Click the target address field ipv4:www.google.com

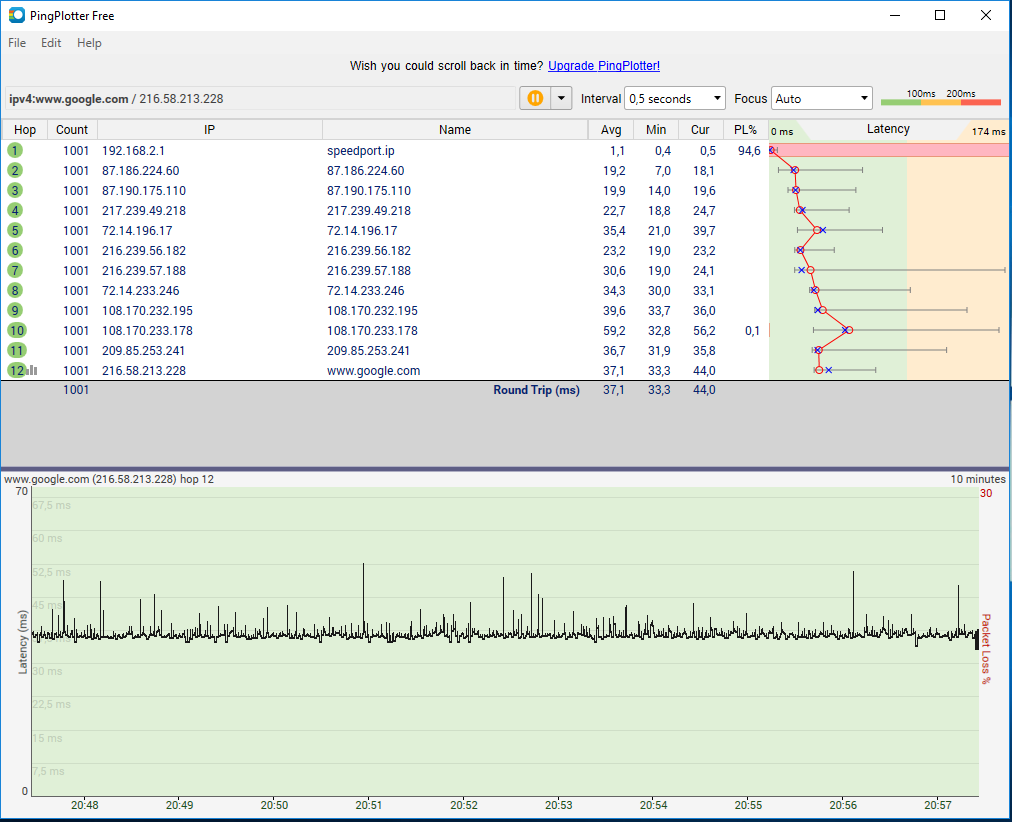coord(260,99)
